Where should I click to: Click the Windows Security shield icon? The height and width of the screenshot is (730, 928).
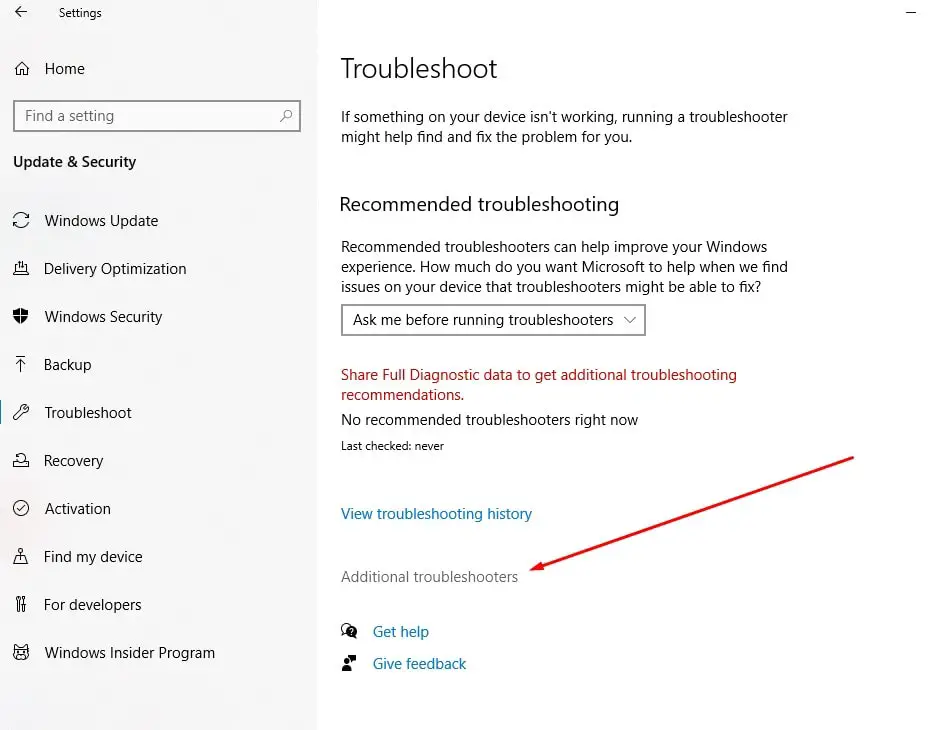pyautogui.click(x=21, y=317)
